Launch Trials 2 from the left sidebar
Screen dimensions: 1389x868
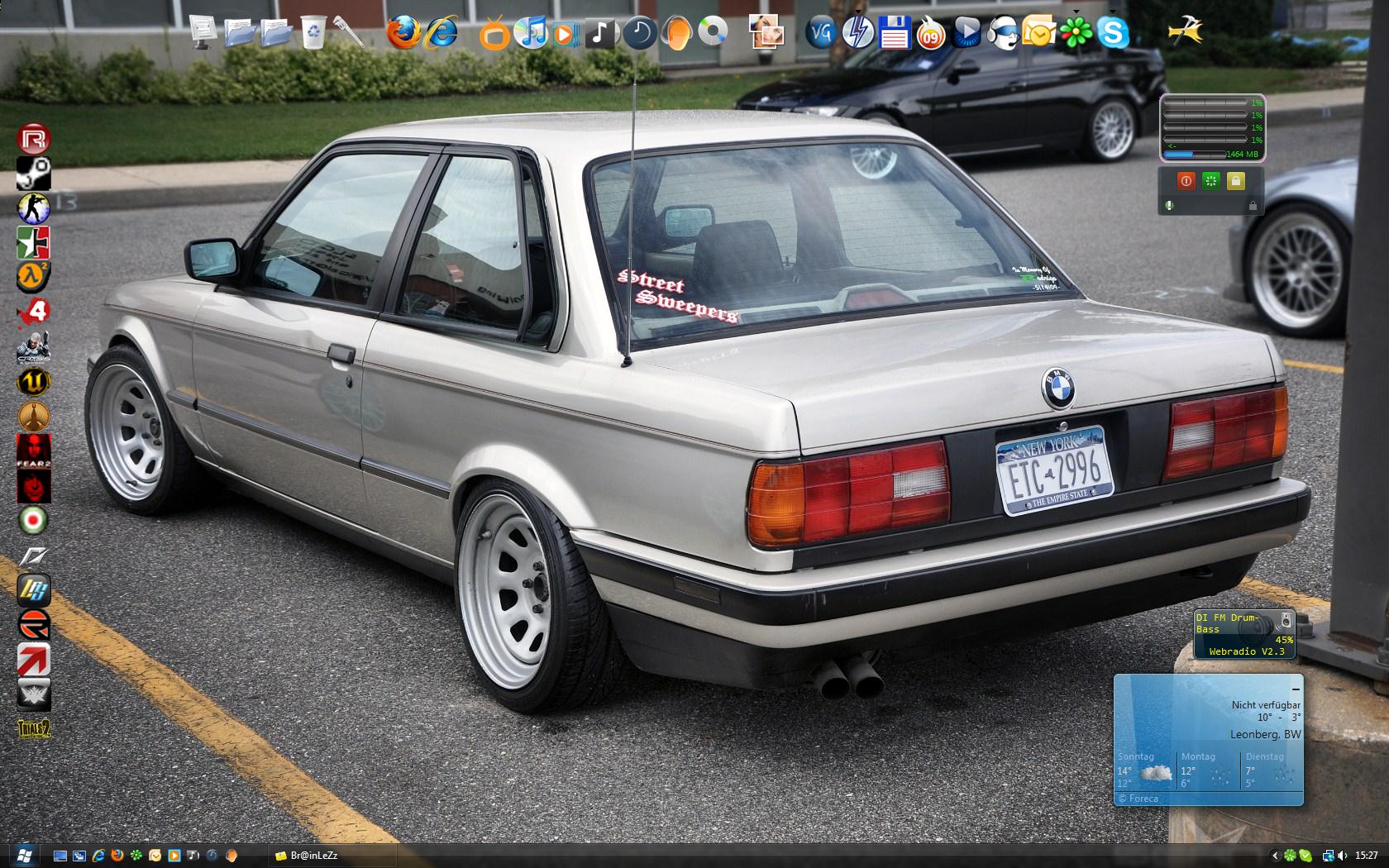coord(34,728)
